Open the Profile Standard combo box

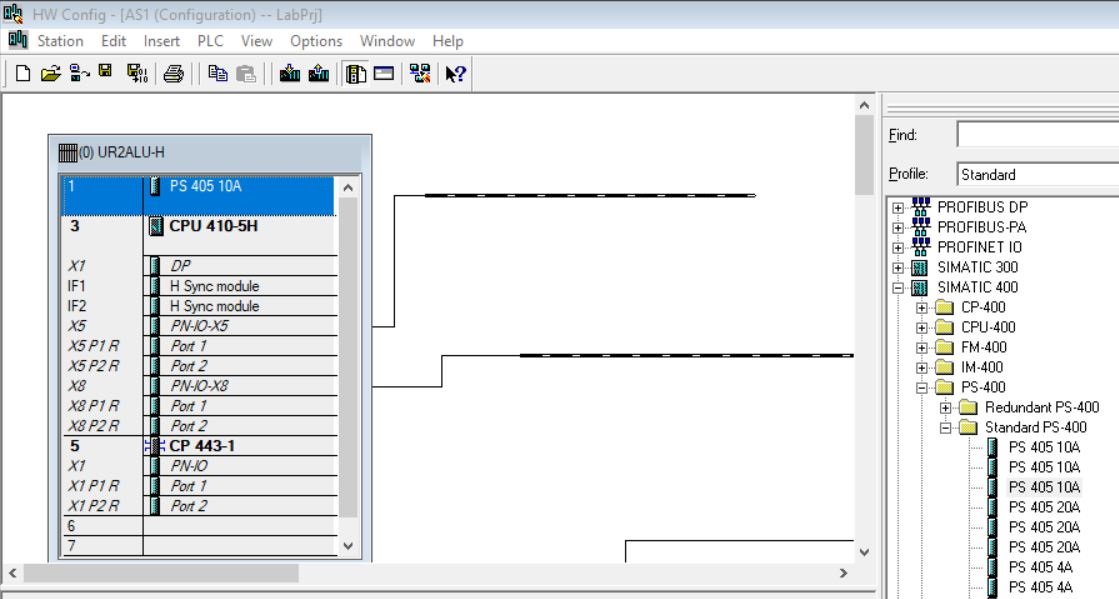tap(1038, 174)
